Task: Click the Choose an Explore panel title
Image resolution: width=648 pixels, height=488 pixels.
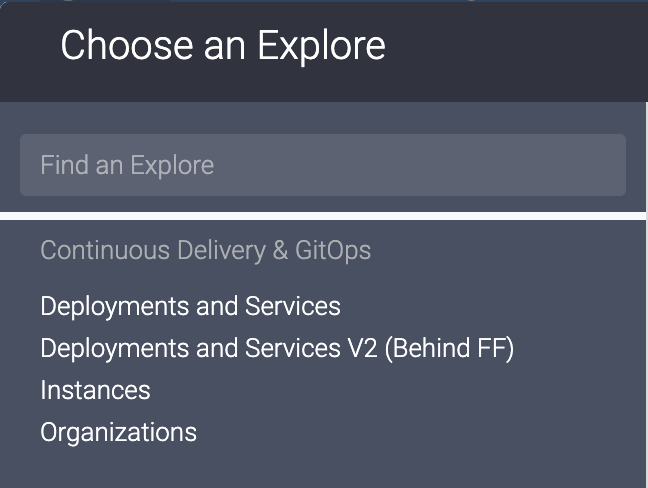Action: [x=222, y=46]
